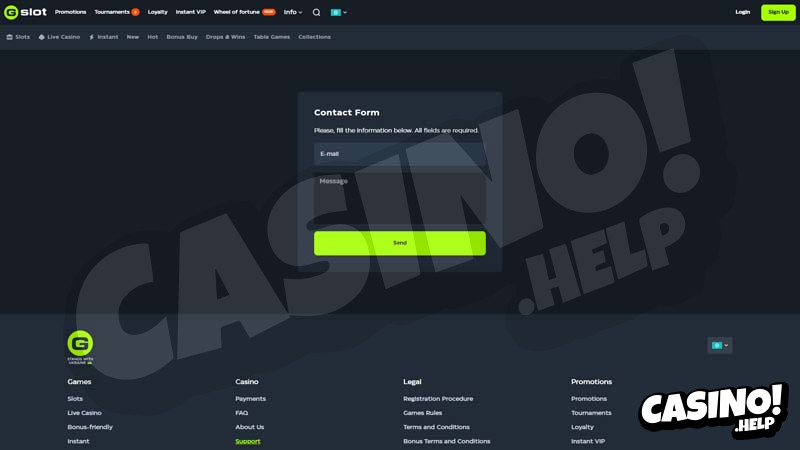Viewport: 800px width, 450px height.
Task: Open footer Tournaments link
Action: 591,413
